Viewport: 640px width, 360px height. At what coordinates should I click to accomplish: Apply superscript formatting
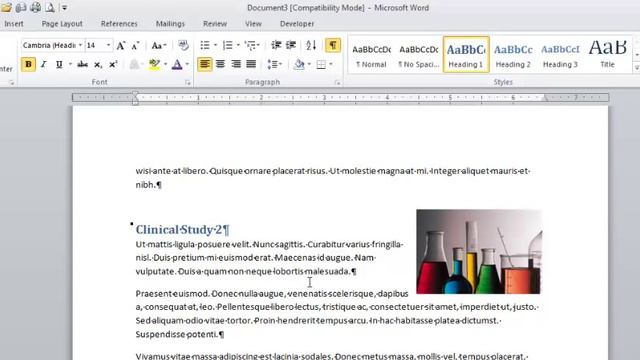pos(113,64)
